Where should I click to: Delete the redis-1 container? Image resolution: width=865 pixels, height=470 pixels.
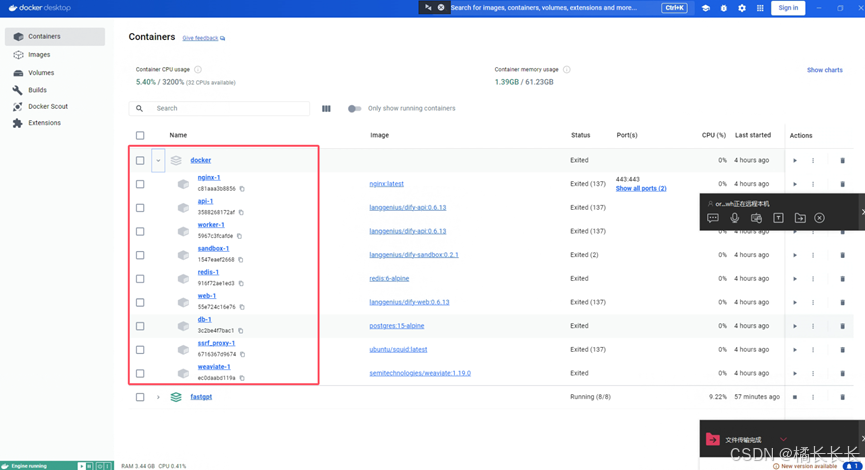click(842, 279)
